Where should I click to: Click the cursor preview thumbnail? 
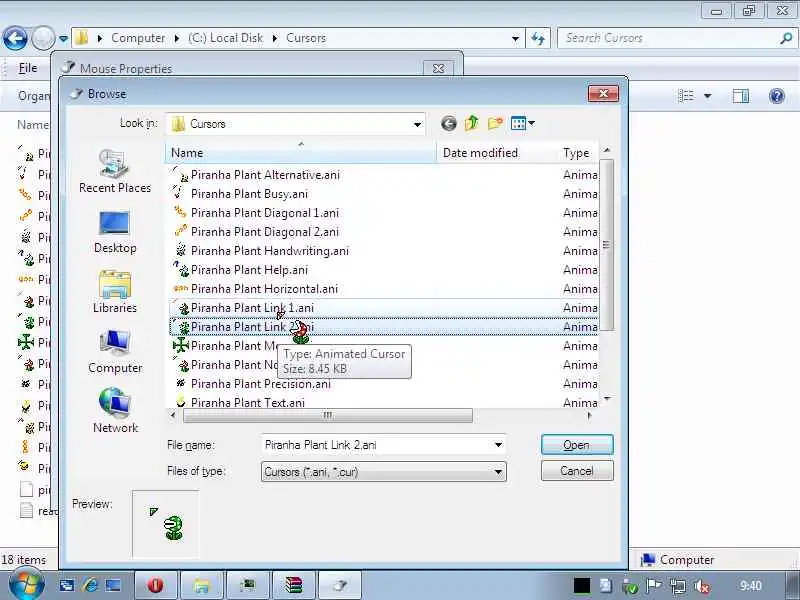click(165, 524)
